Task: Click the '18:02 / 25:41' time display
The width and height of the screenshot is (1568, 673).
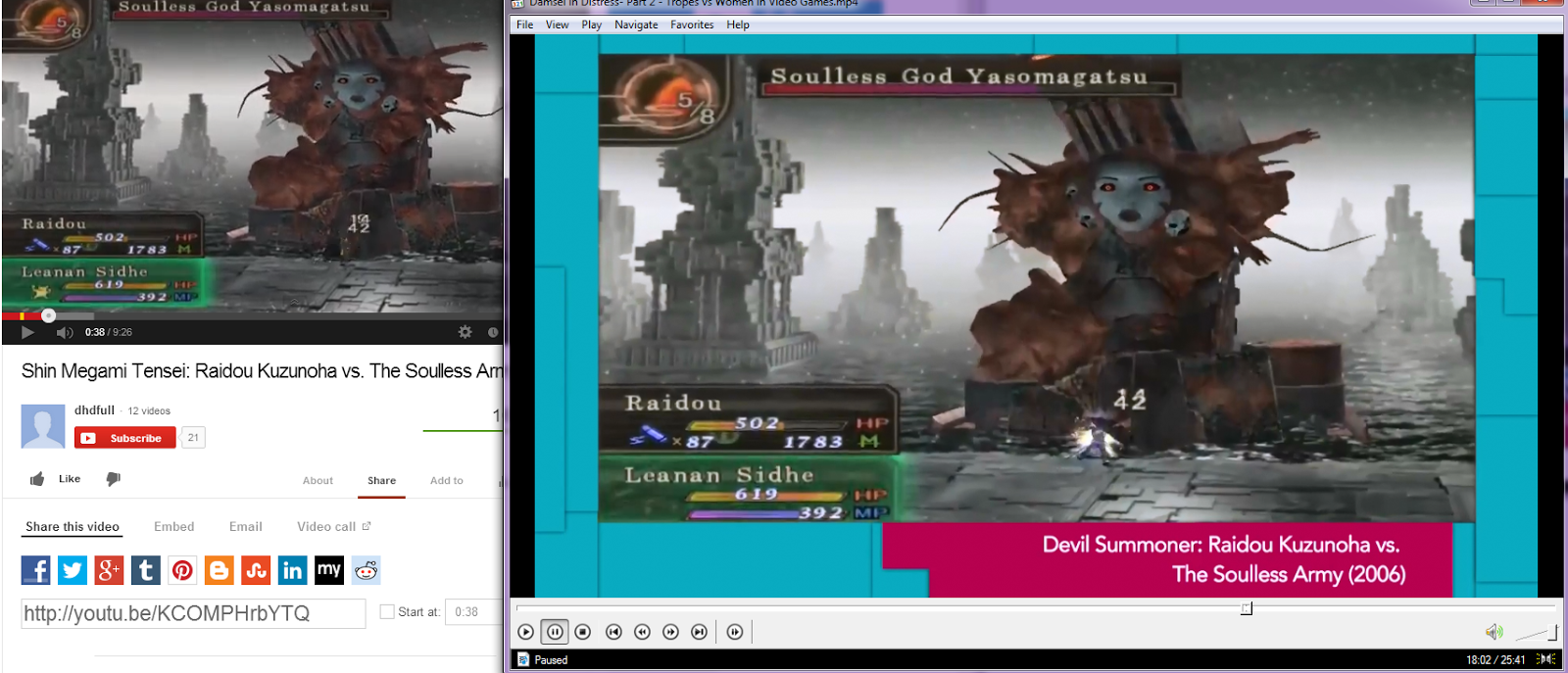Action: pos(1495,660)
